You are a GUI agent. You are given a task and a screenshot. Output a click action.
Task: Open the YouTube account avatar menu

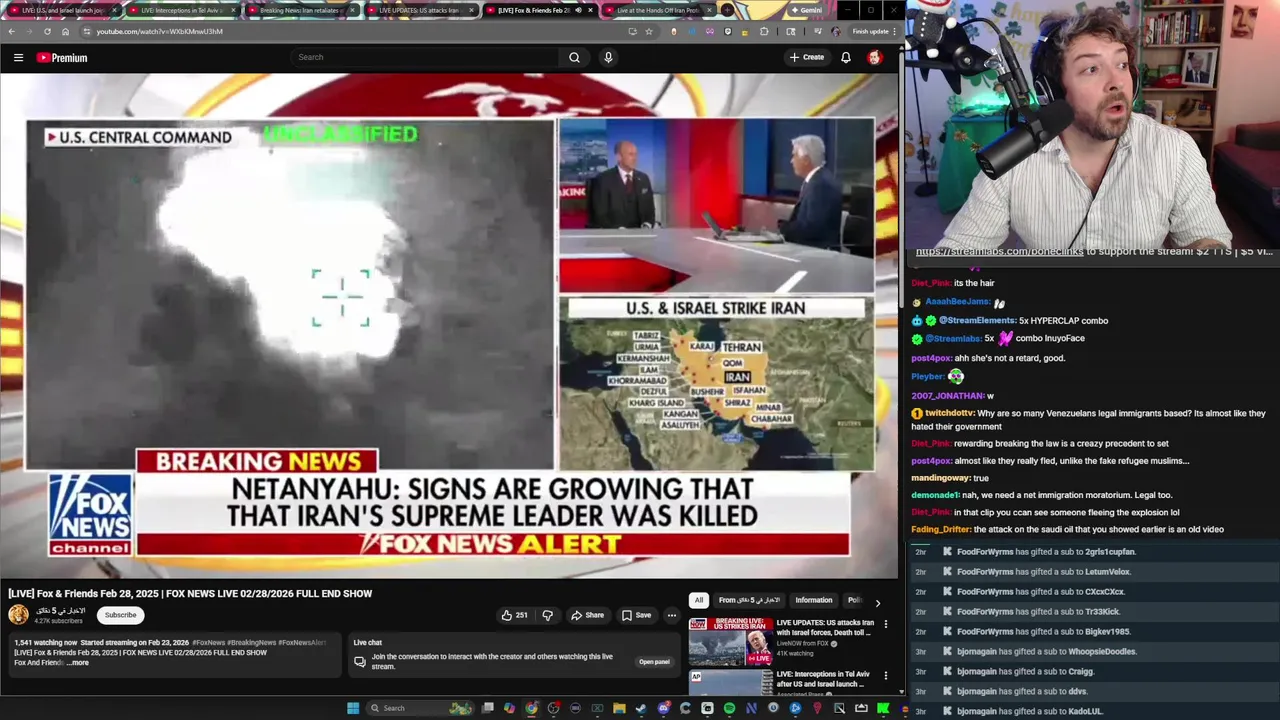click(x=874, y=57)
